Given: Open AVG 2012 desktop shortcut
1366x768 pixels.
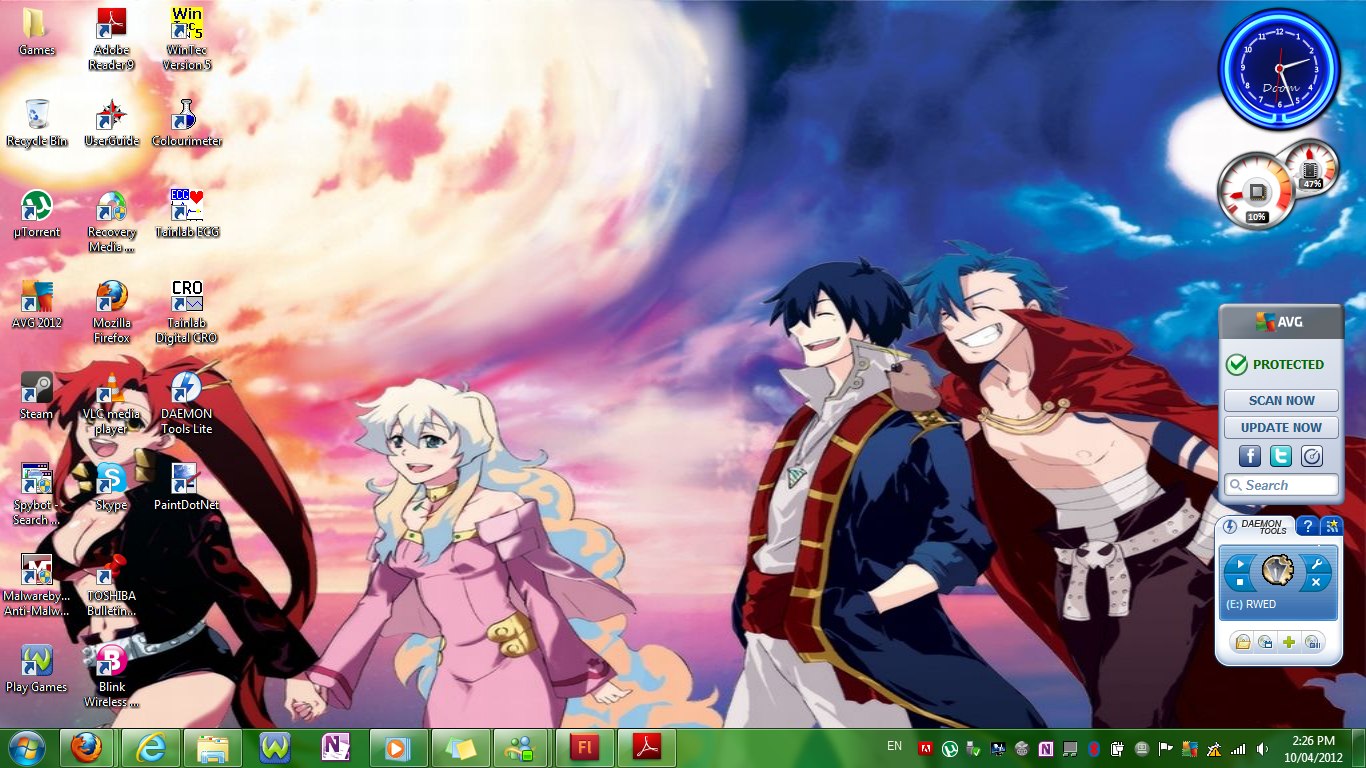Looking at the screenshot, I should tap(37, 305).
